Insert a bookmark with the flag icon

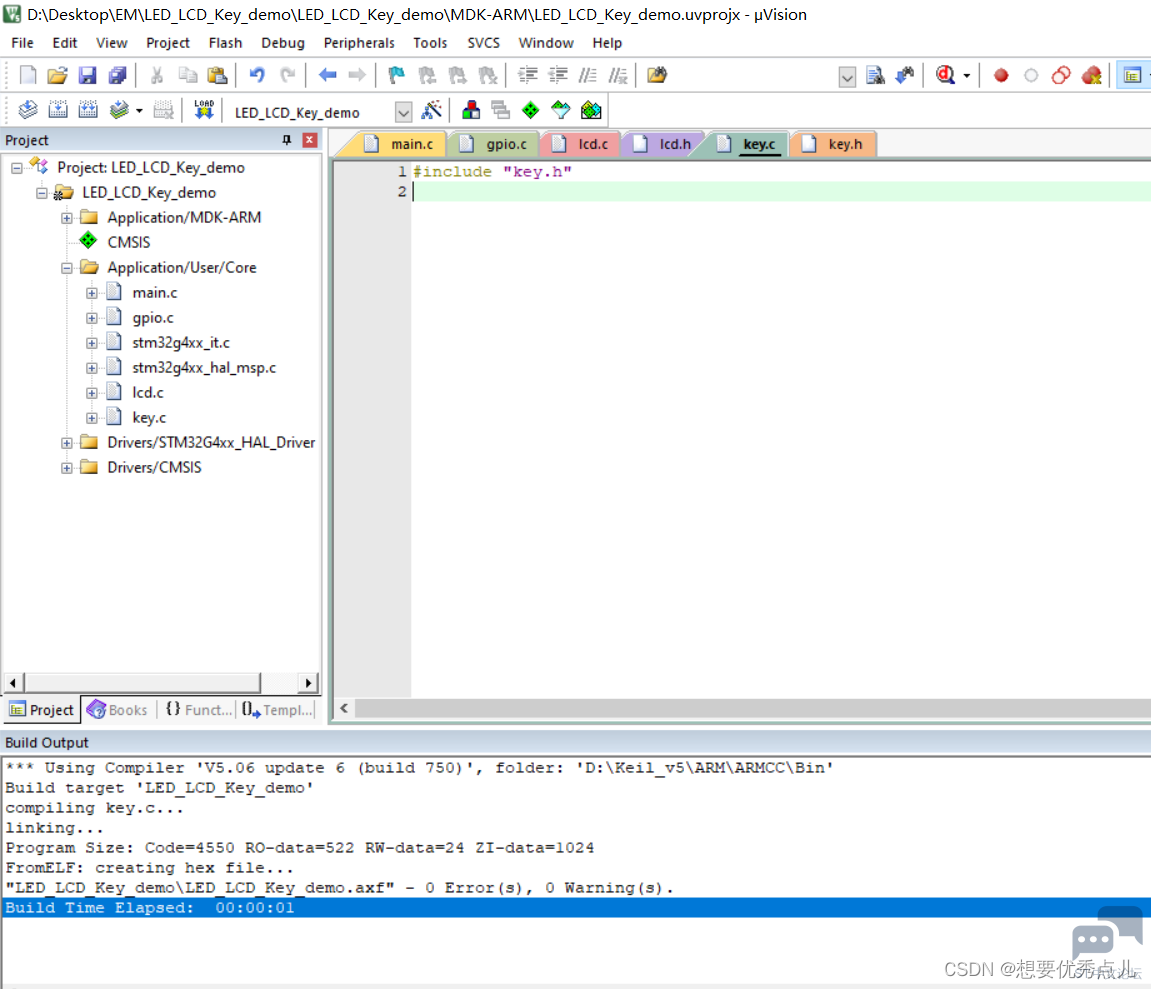[396, 75]
